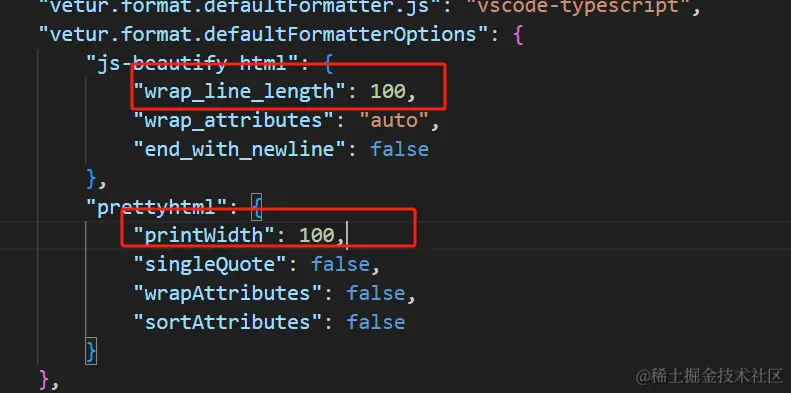Click the "wrap_line_length" key
791x393 pixels.
click(x=239, y=92)
